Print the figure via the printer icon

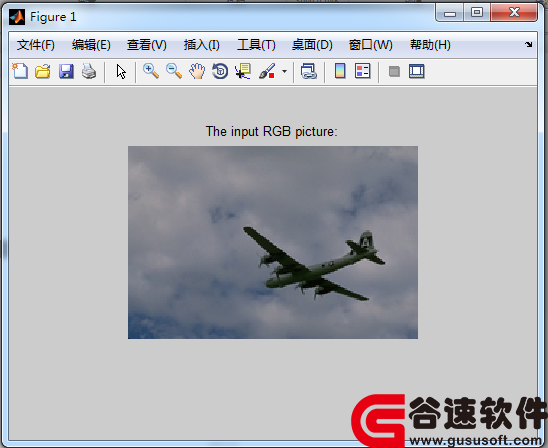click(89, 71)
